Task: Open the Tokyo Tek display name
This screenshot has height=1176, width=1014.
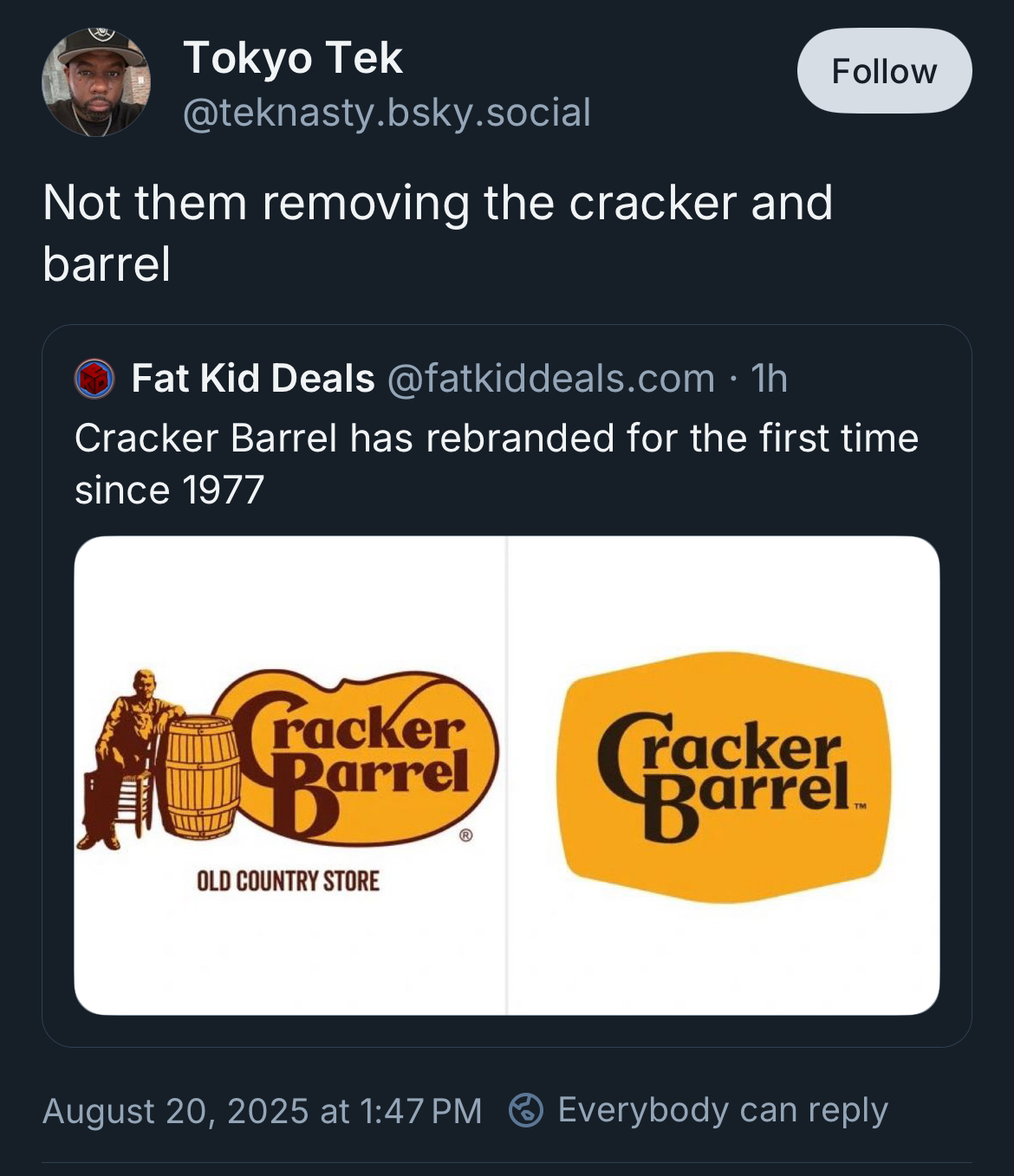Action: click(293, 58)
